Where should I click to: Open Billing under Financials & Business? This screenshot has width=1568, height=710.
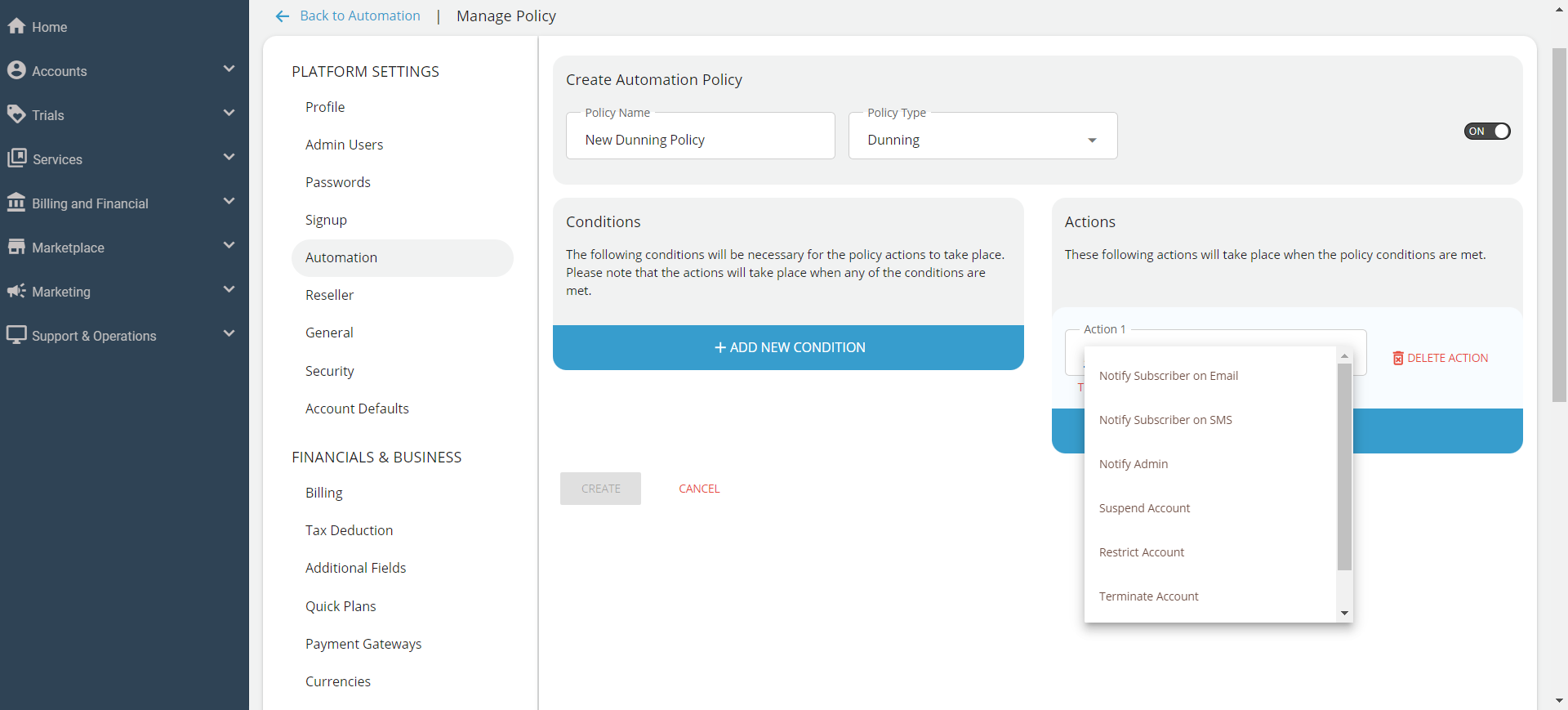(324, 493)
